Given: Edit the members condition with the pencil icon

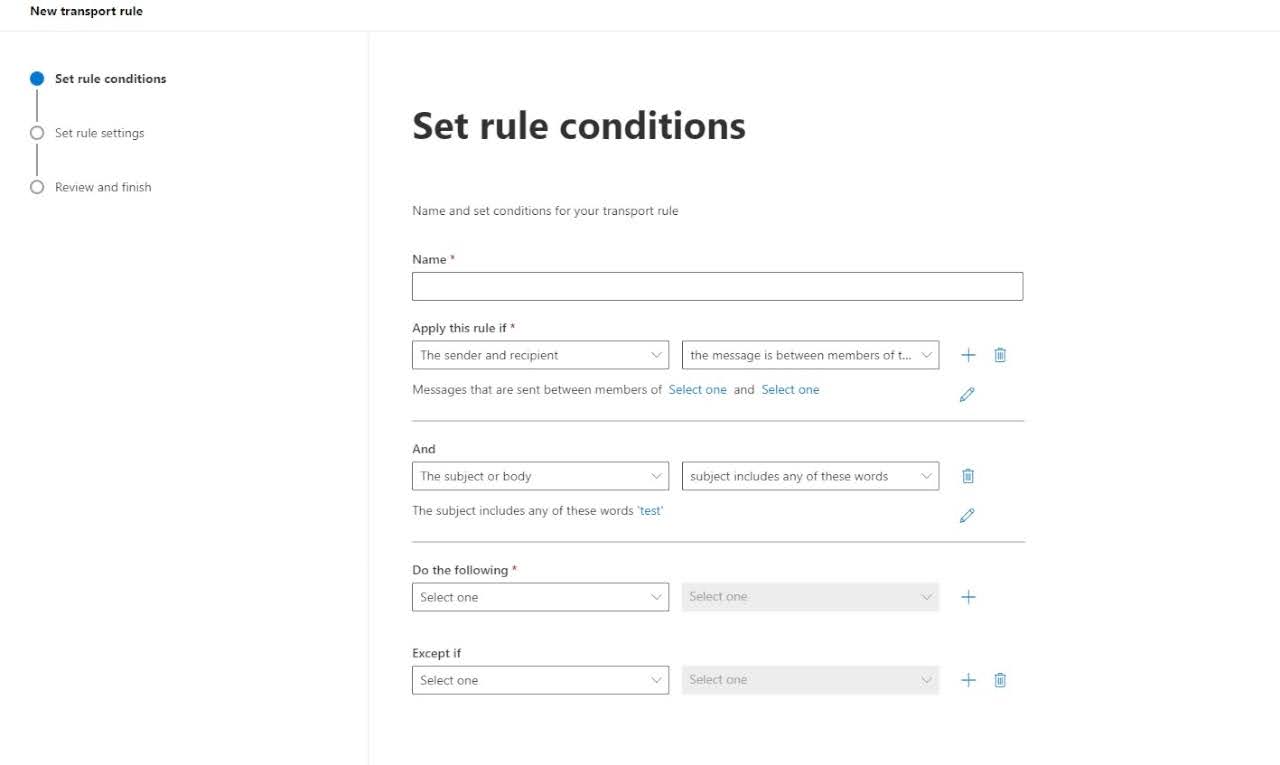Looking at the screenshot, I should click(967, 395).
